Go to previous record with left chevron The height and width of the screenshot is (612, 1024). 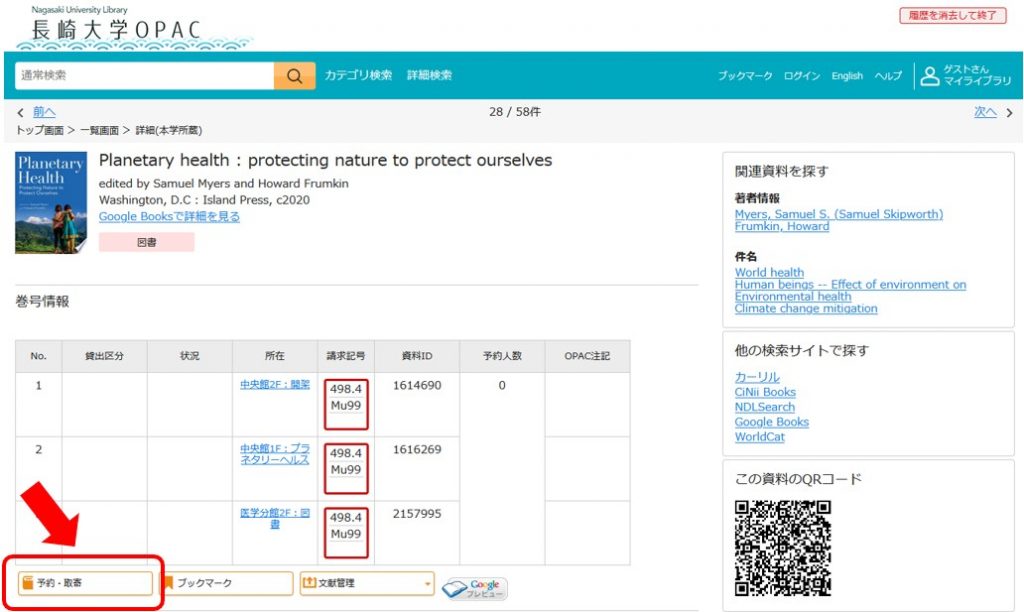click(20, 112)
